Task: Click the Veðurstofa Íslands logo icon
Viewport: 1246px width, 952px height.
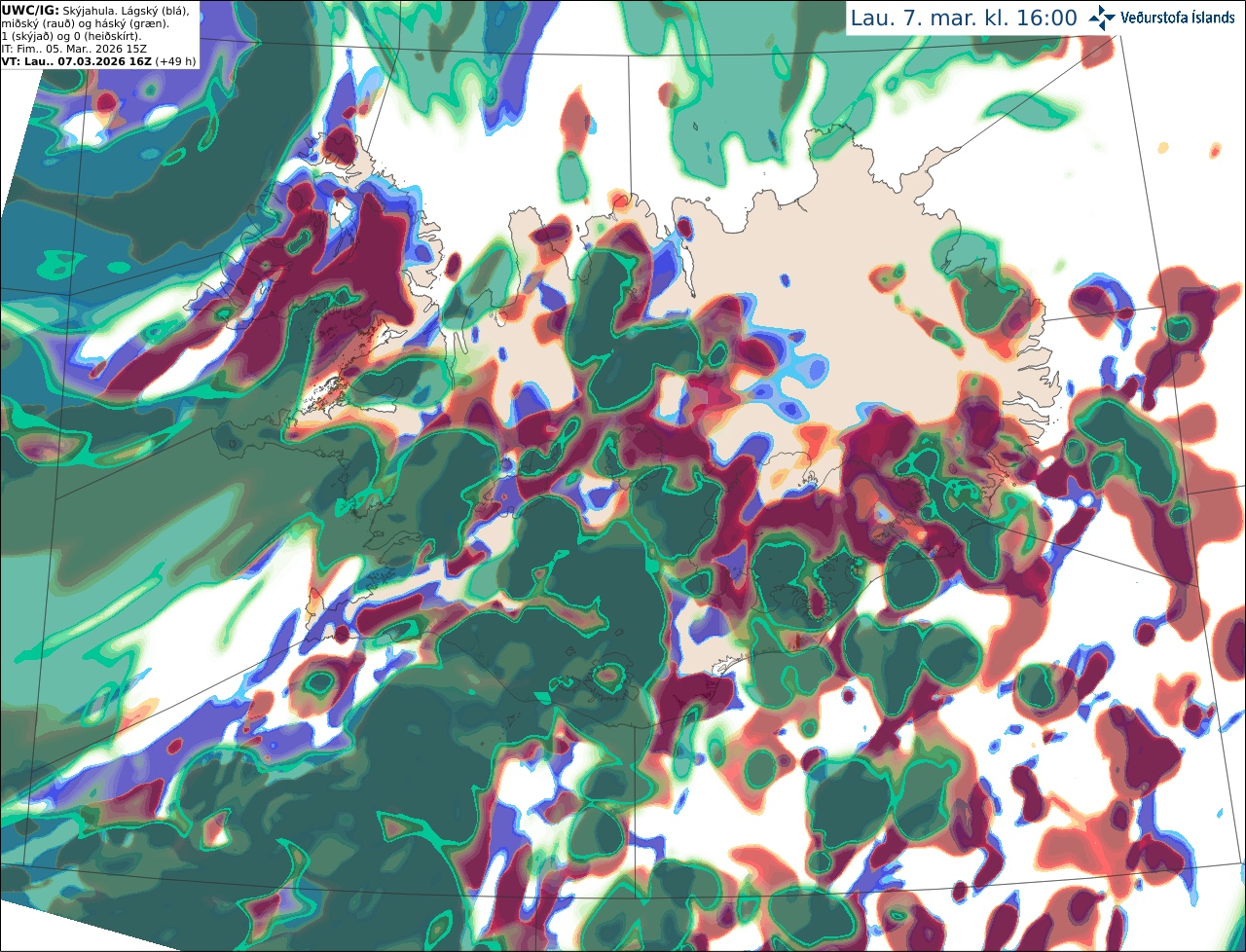Action: coord(1102,18)
